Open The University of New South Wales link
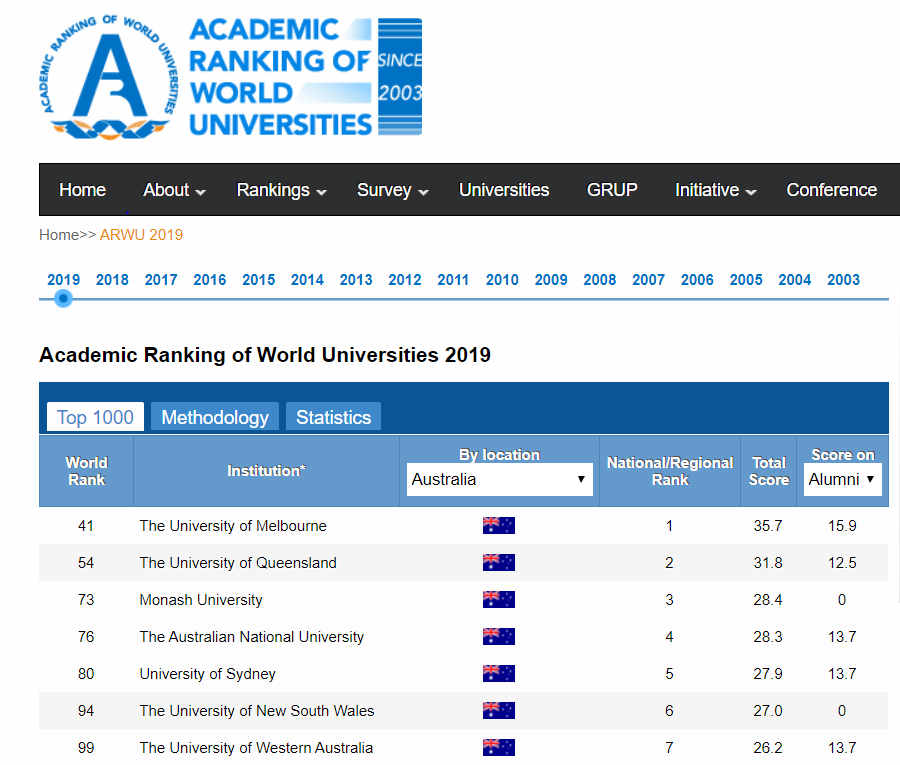Viewport: 900px width, 765px height. pyautogui.click(x=257, y=710)
